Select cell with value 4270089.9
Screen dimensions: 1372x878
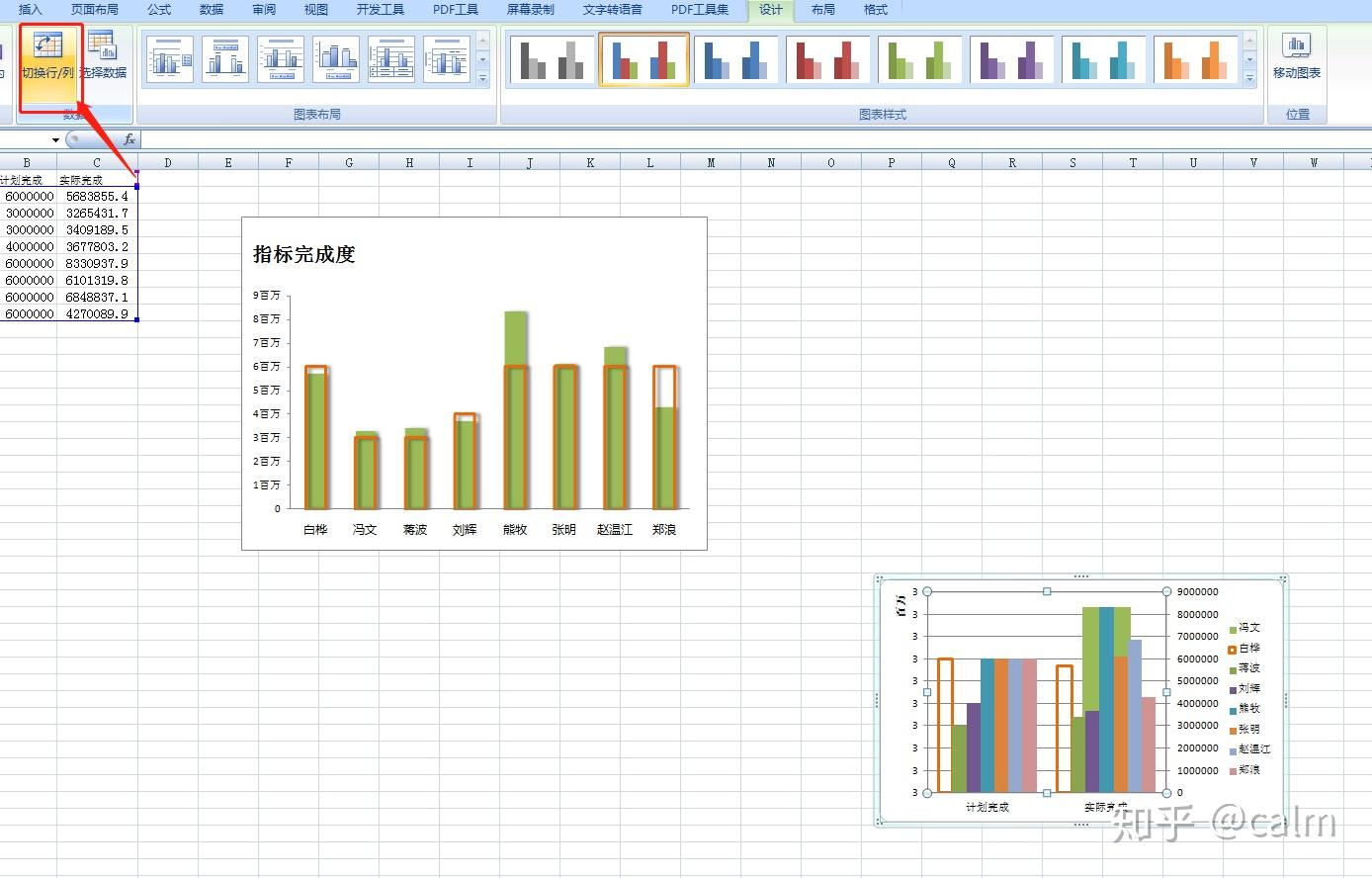click(x=97, y=314)
